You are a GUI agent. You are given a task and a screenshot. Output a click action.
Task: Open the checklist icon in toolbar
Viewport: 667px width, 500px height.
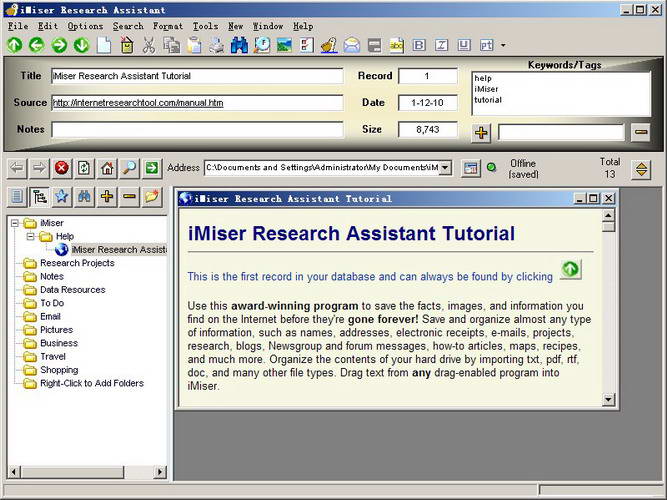coord(307,45)
